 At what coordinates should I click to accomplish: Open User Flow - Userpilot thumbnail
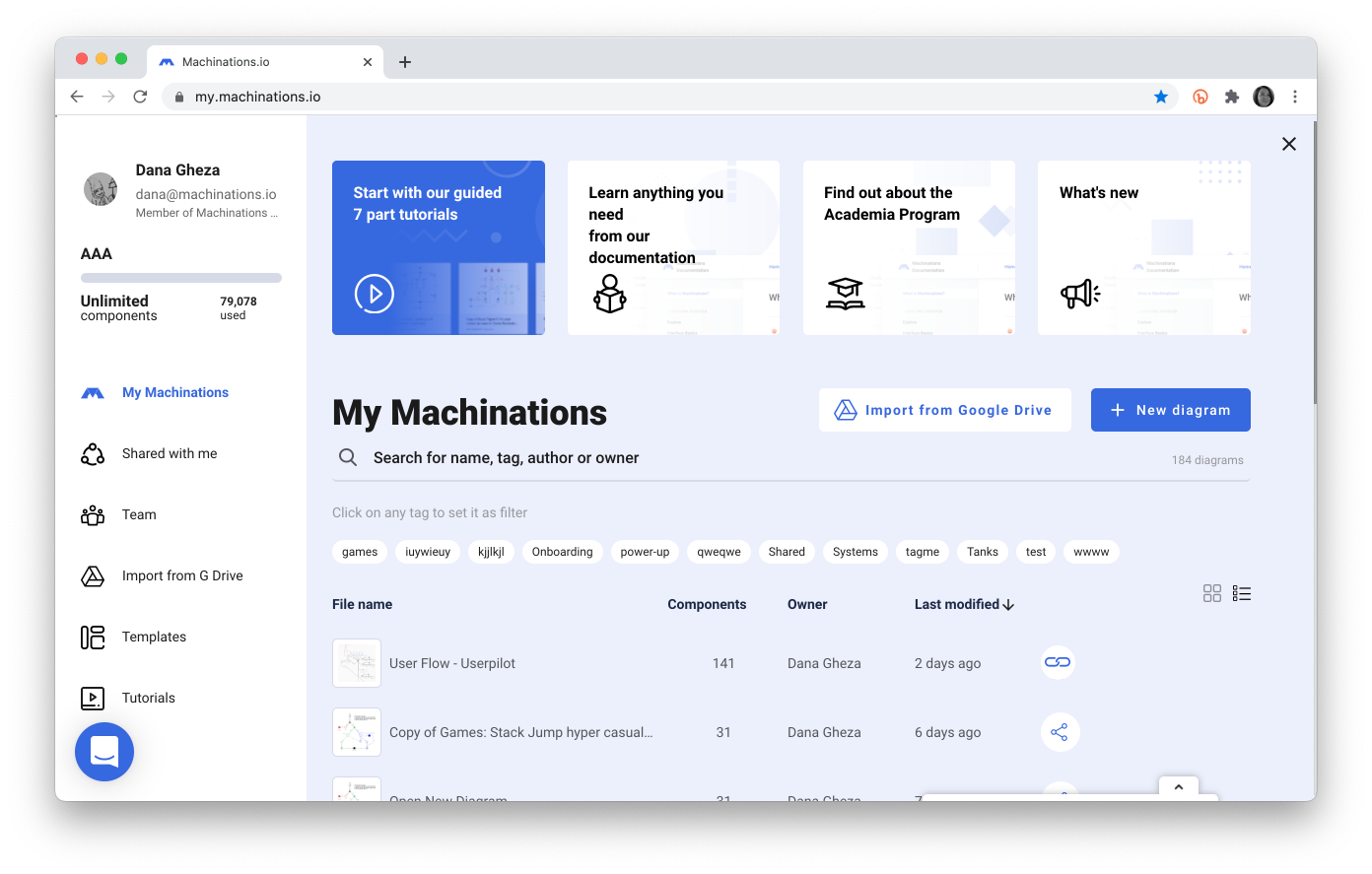[x=357, y=663]
